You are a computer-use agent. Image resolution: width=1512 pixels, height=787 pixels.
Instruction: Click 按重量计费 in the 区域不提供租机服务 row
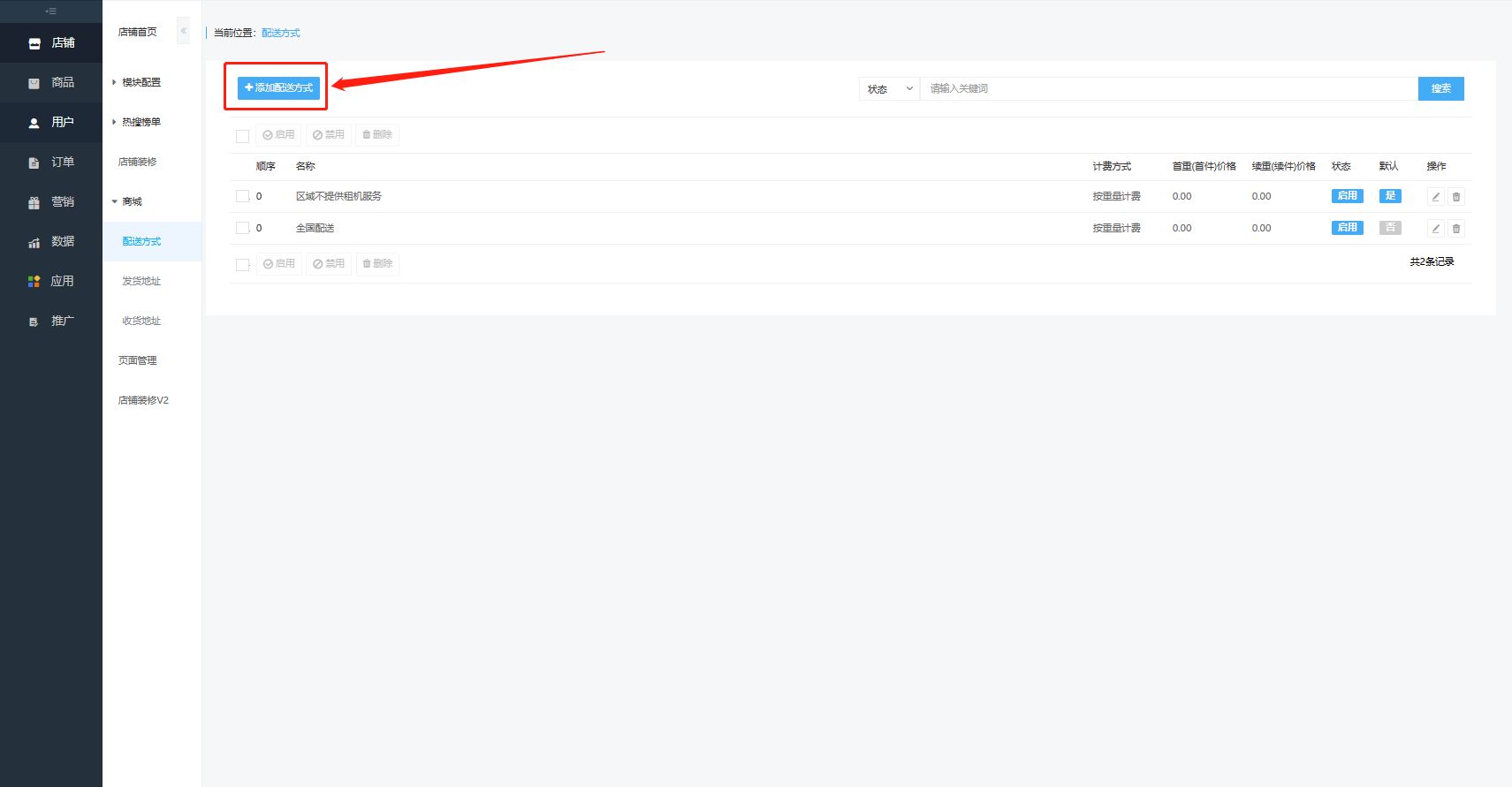click(1116, 196)
